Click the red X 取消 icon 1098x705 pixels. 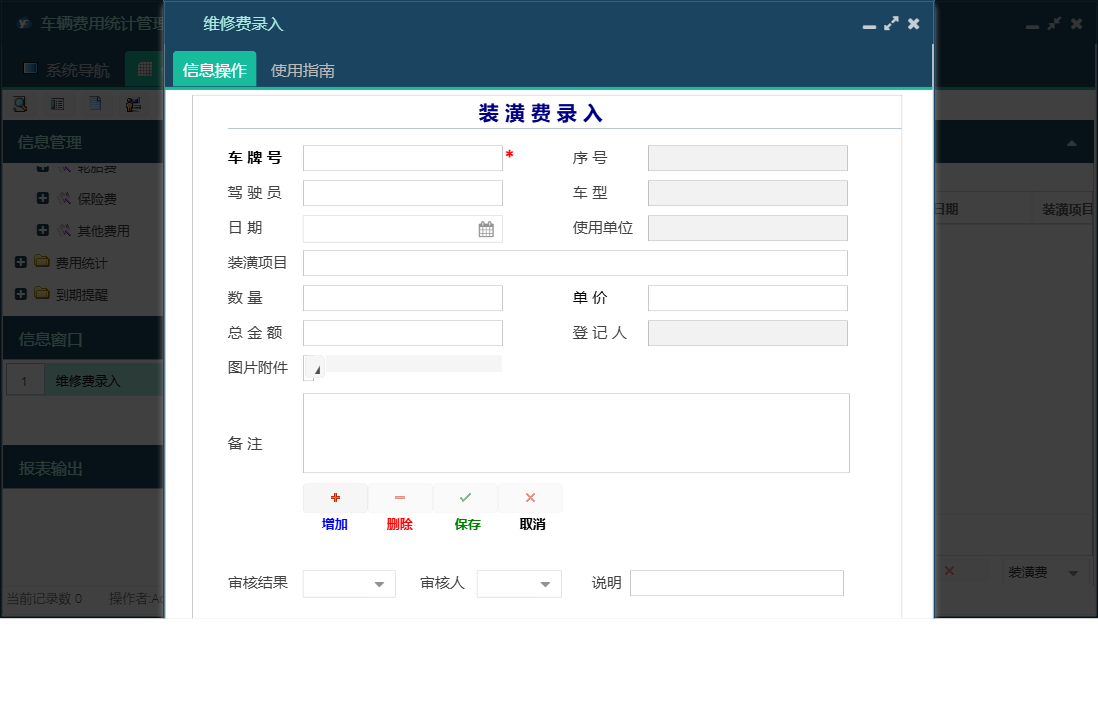530,497
